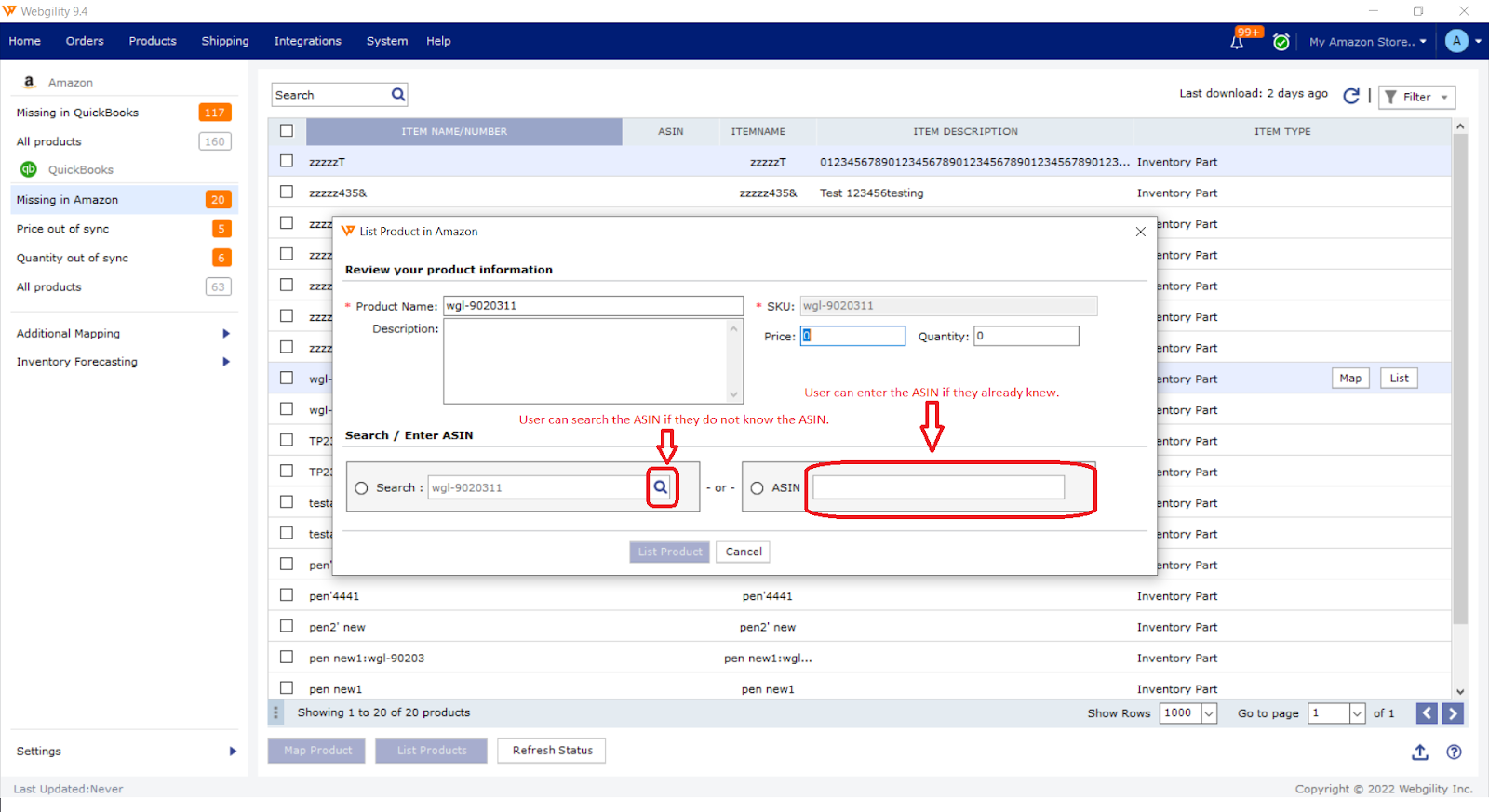Select the ASIN radio button in dialog
1489x812 pixels.
pyautogui.click(x=758, y=488)
